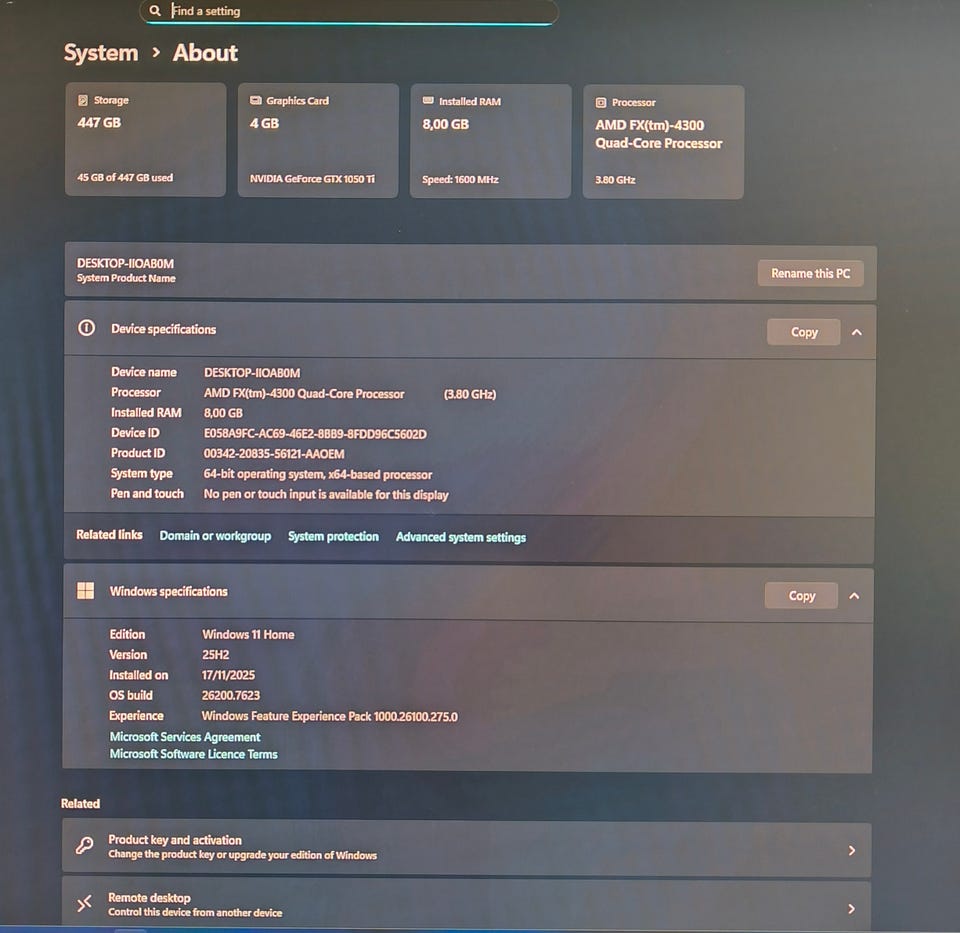Copy the Windows specifications
Screen dimensions: 960x933
pyautogui.click(x=801, y=596)
